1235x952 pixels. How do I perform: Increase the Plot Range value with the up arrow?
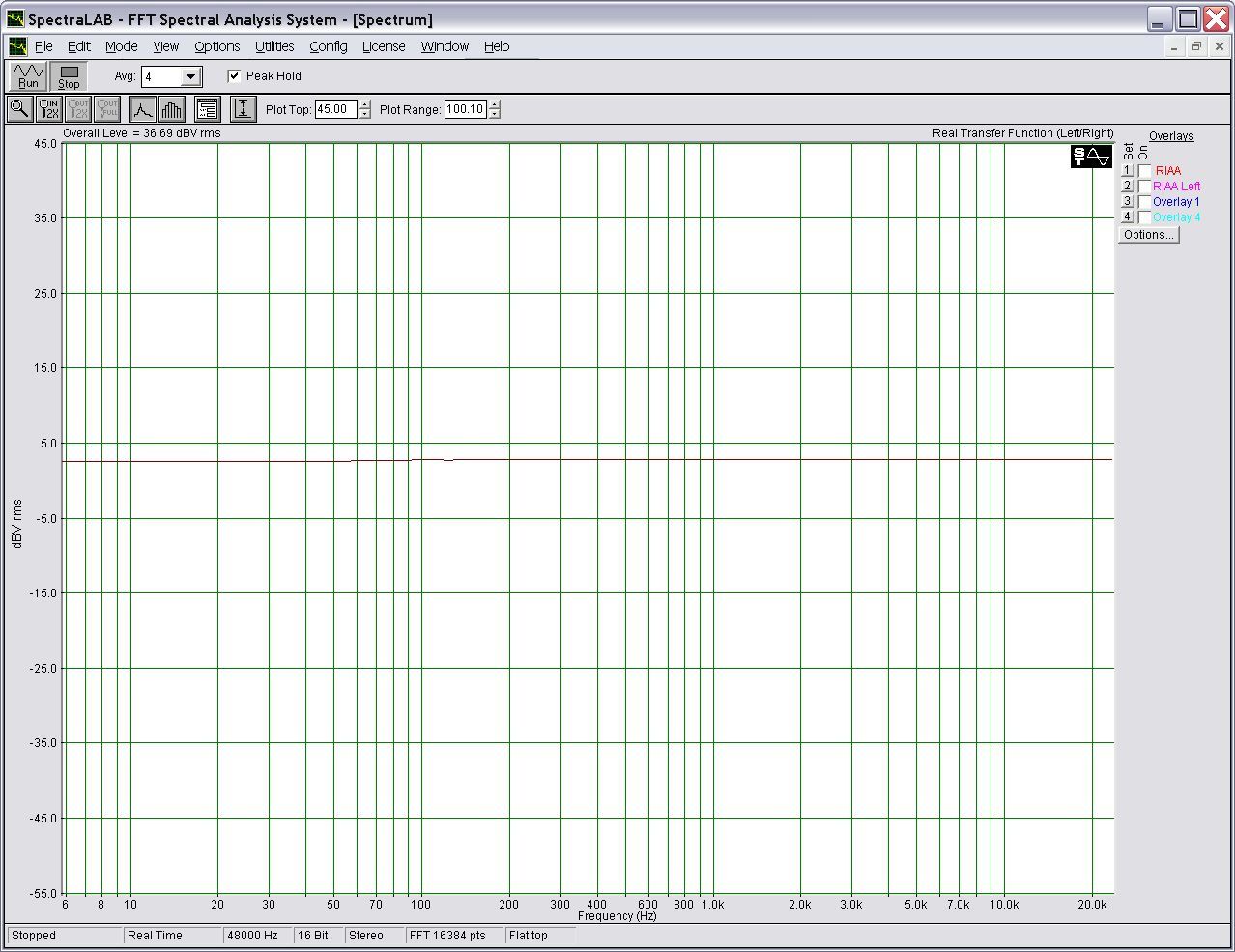tap(495, 104)
